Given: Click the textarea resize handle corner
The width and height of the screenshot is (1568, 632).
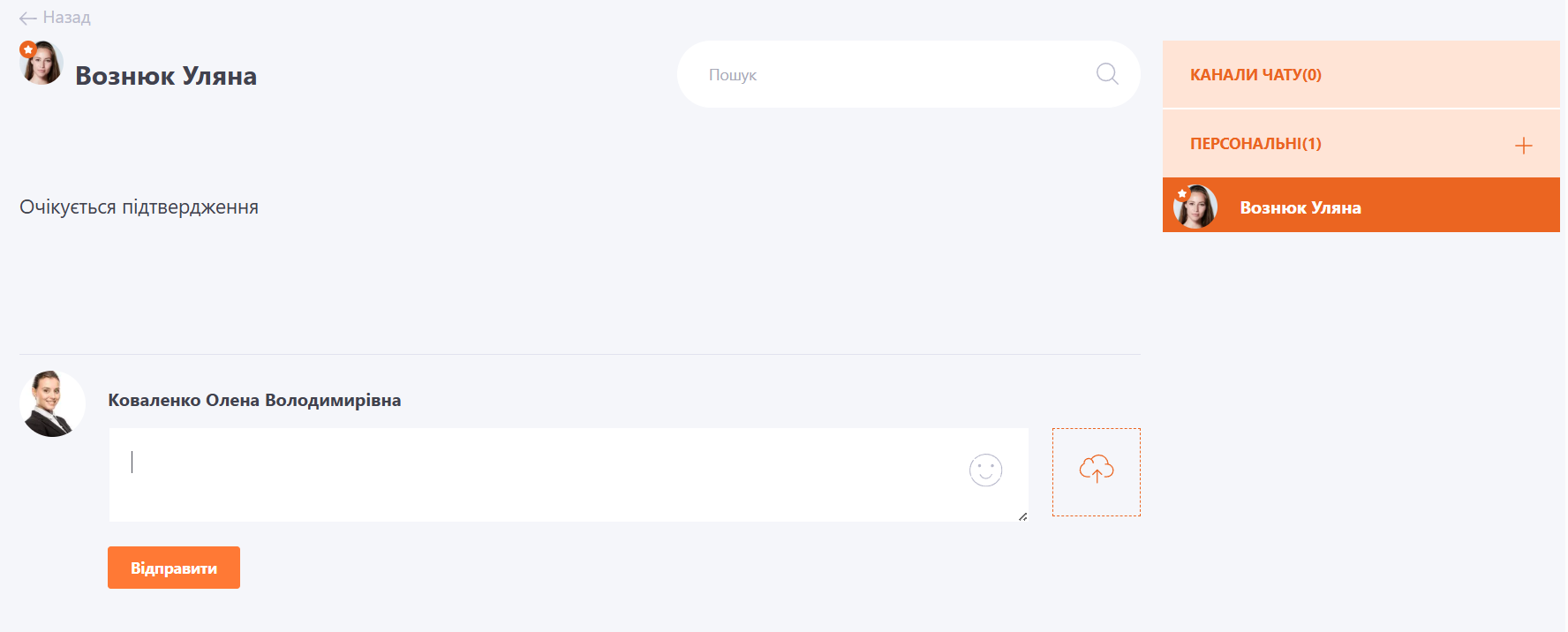Looking at the screenshot, I should tap(1022, 516).
